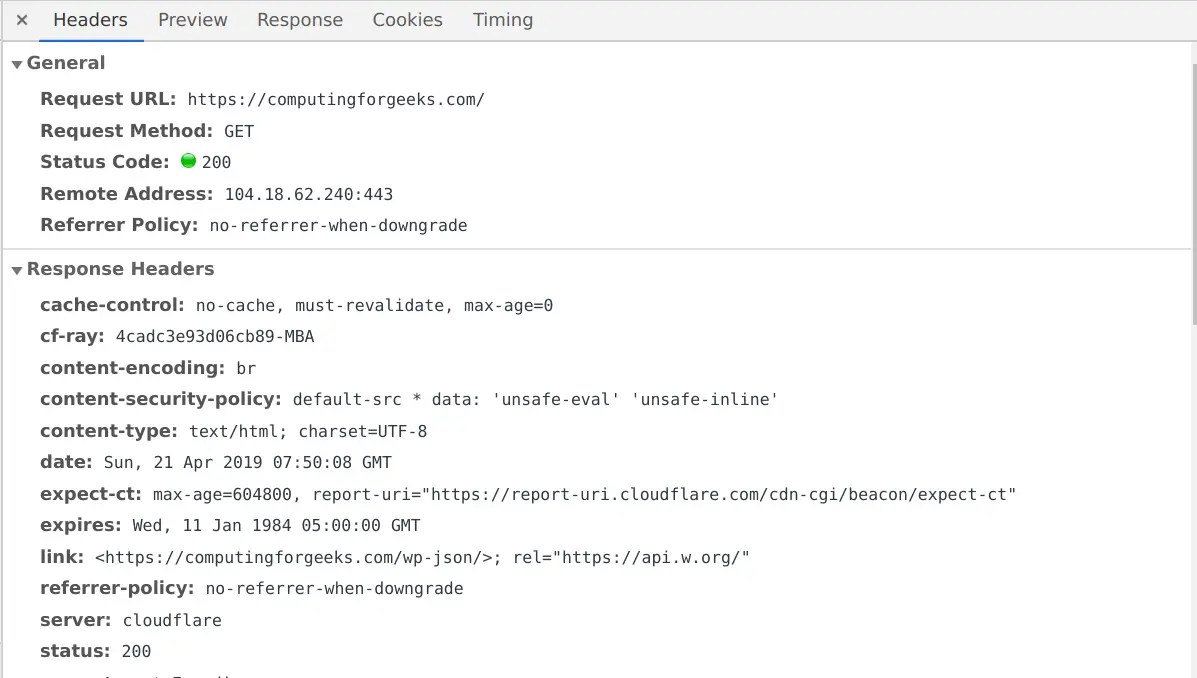Viewport: 1197px width, 678px height.
Task: Open the Timing tab
Action: 502,19
